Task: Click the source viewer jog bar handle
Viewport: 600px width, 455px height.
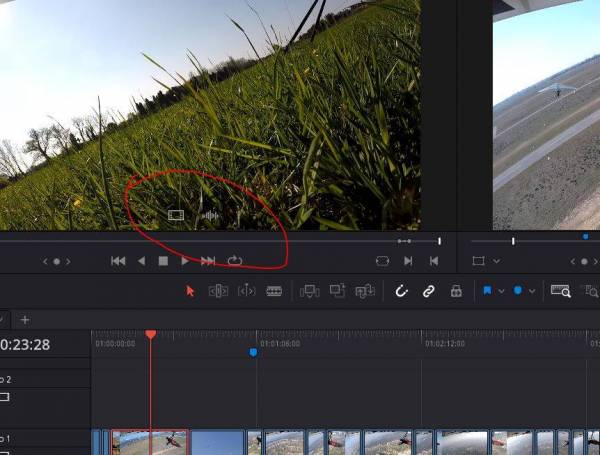Action: (439, 241)
